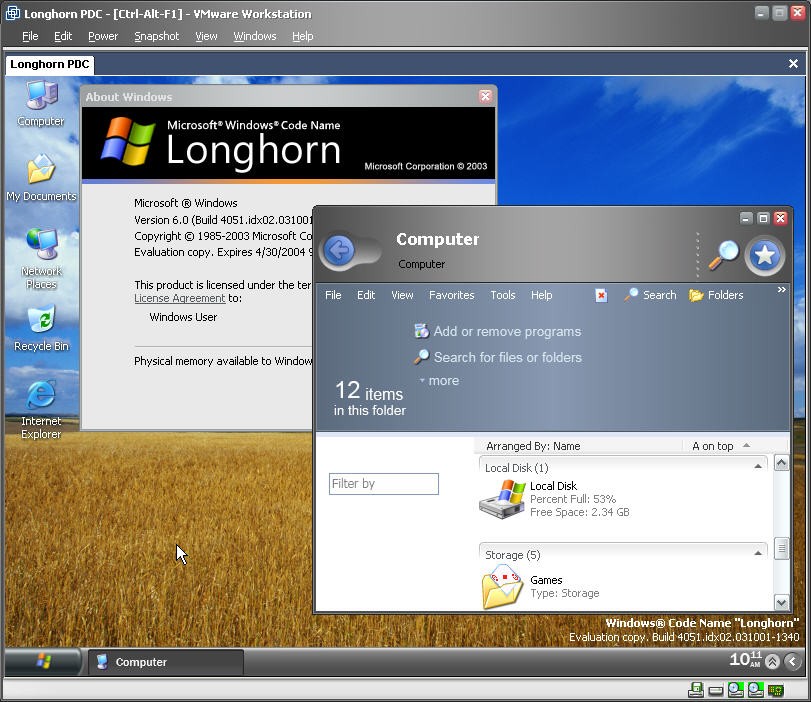The width and height of the screenshot is (811, 702).
Task: Open Internet Explorer from the desktop
Action: pyautogui.click(x=41, y=396)
